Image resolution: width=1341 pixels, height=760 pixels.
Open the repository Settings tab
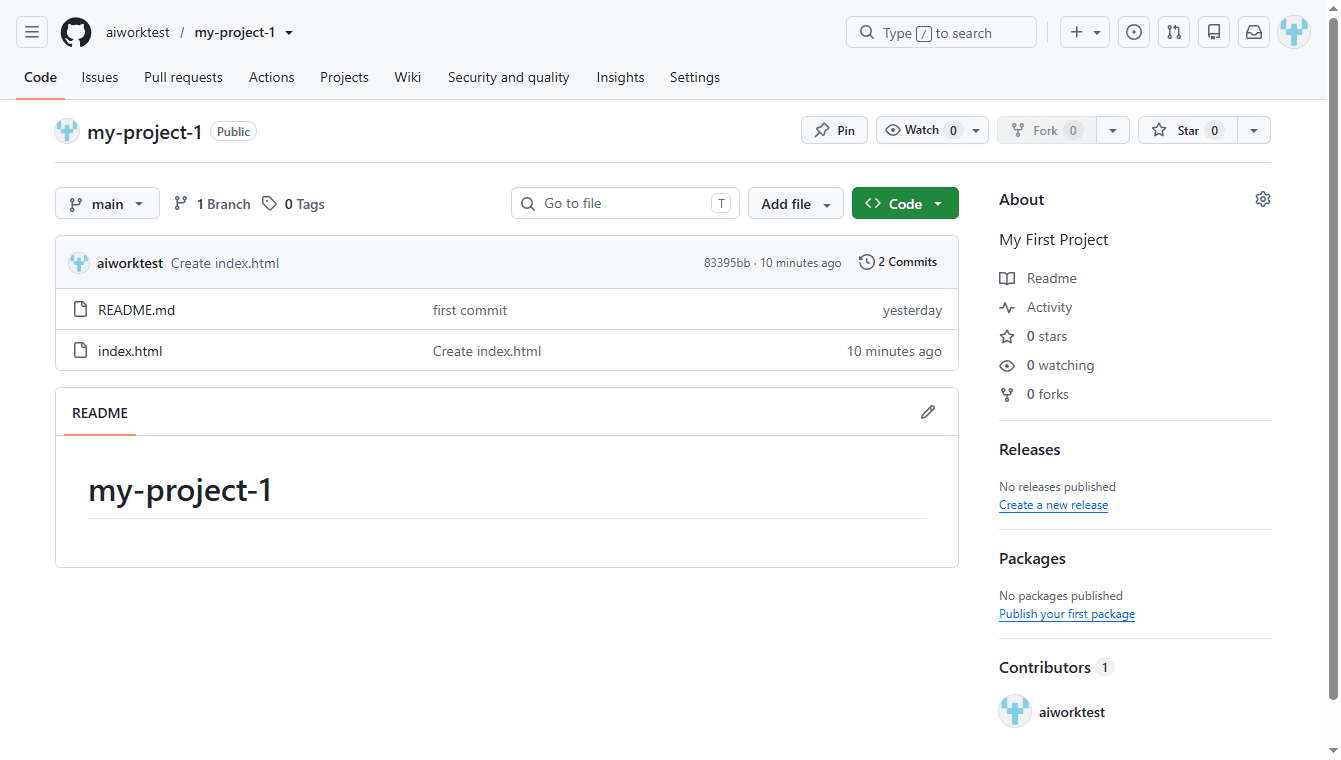[695, 77]
